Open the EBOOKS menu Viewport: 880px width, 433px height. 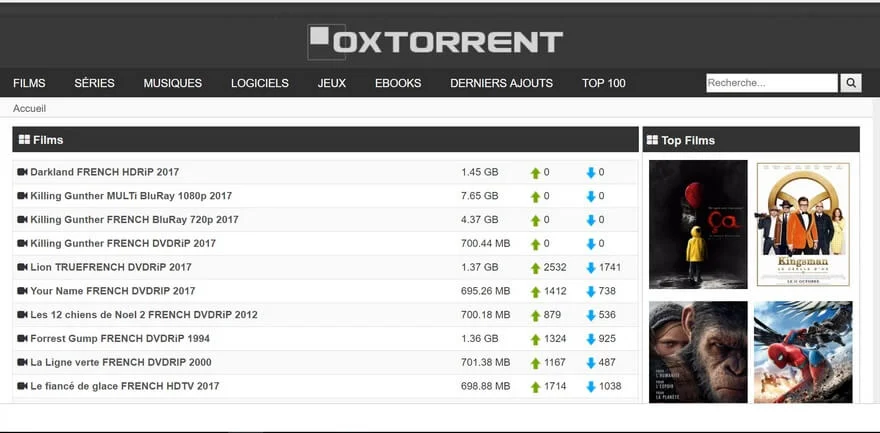(x=398, y=83)
